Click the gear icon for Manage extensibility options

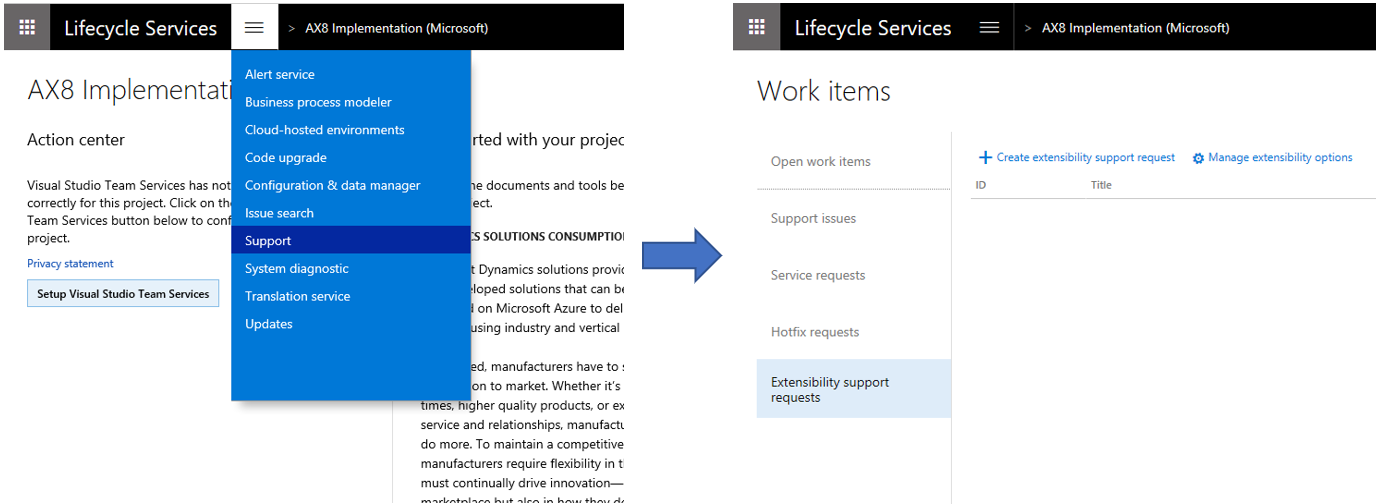(x=1198, y=158)
